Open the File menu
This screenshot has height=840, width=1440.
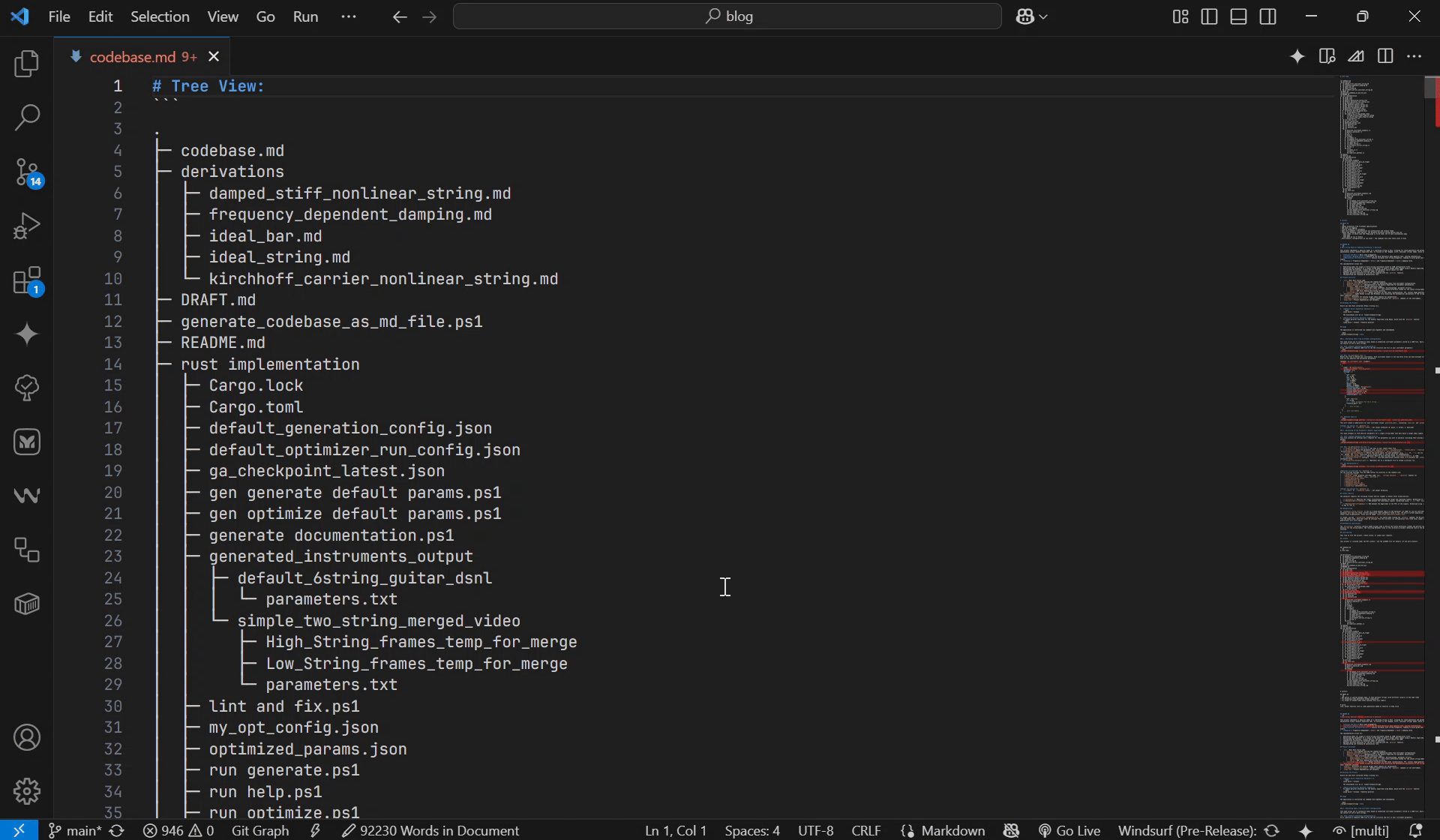click(58, 16)
